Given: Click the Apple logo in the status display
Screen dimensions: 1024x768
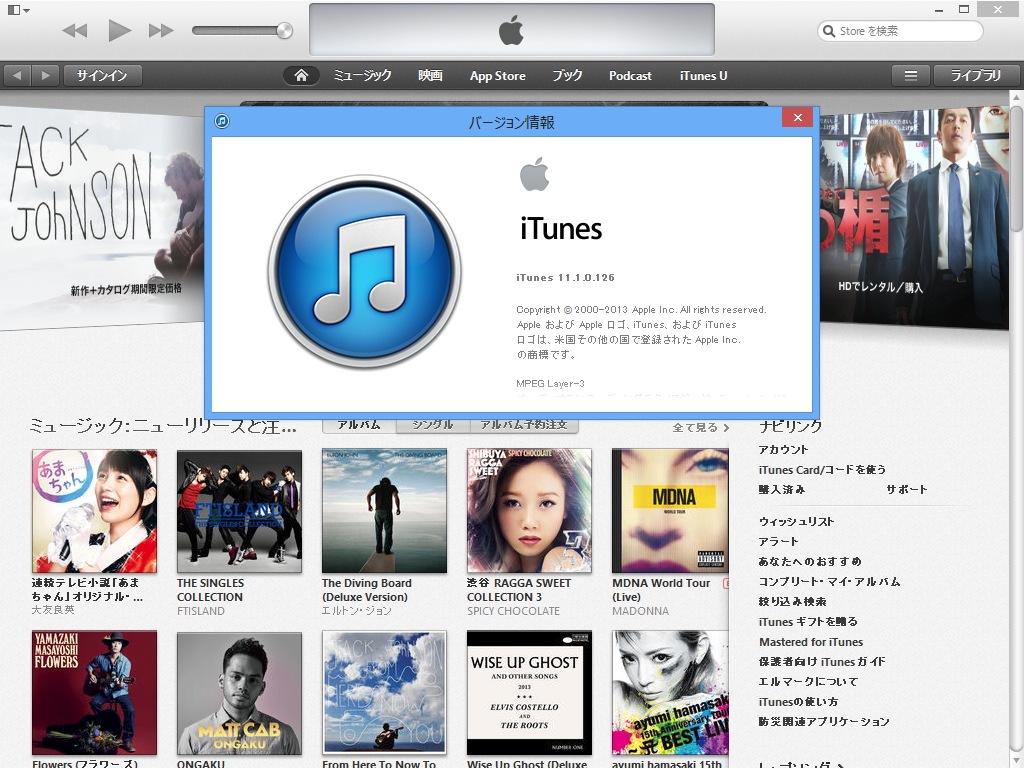Looking at the screenshot, I should point(511,30).
